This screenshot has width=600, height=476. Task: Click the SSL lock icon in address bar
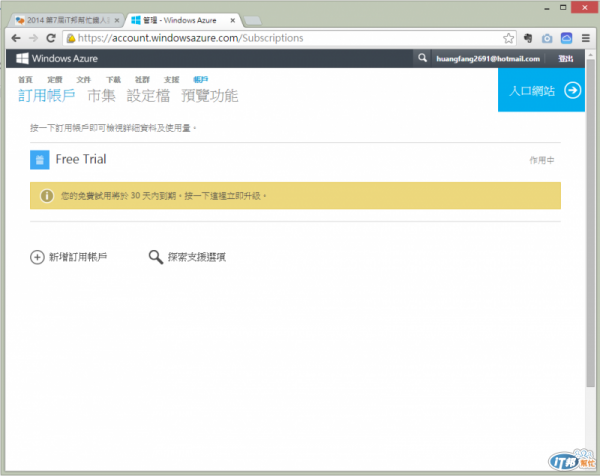(x=71, y=38)
